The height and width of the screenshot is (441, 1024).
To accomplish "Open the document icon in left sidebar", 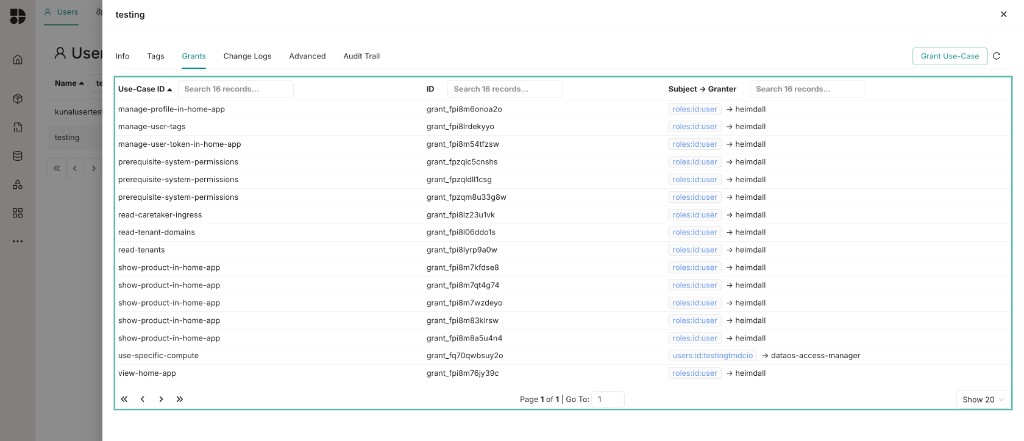I will pos(18,127).
